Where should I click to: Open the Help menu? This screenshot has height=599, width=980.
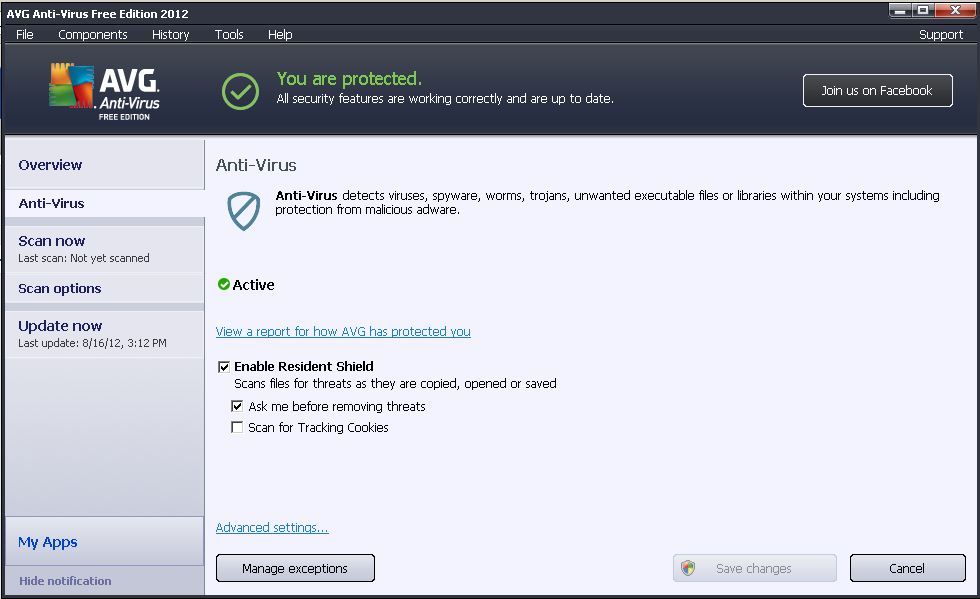[280, 34]
